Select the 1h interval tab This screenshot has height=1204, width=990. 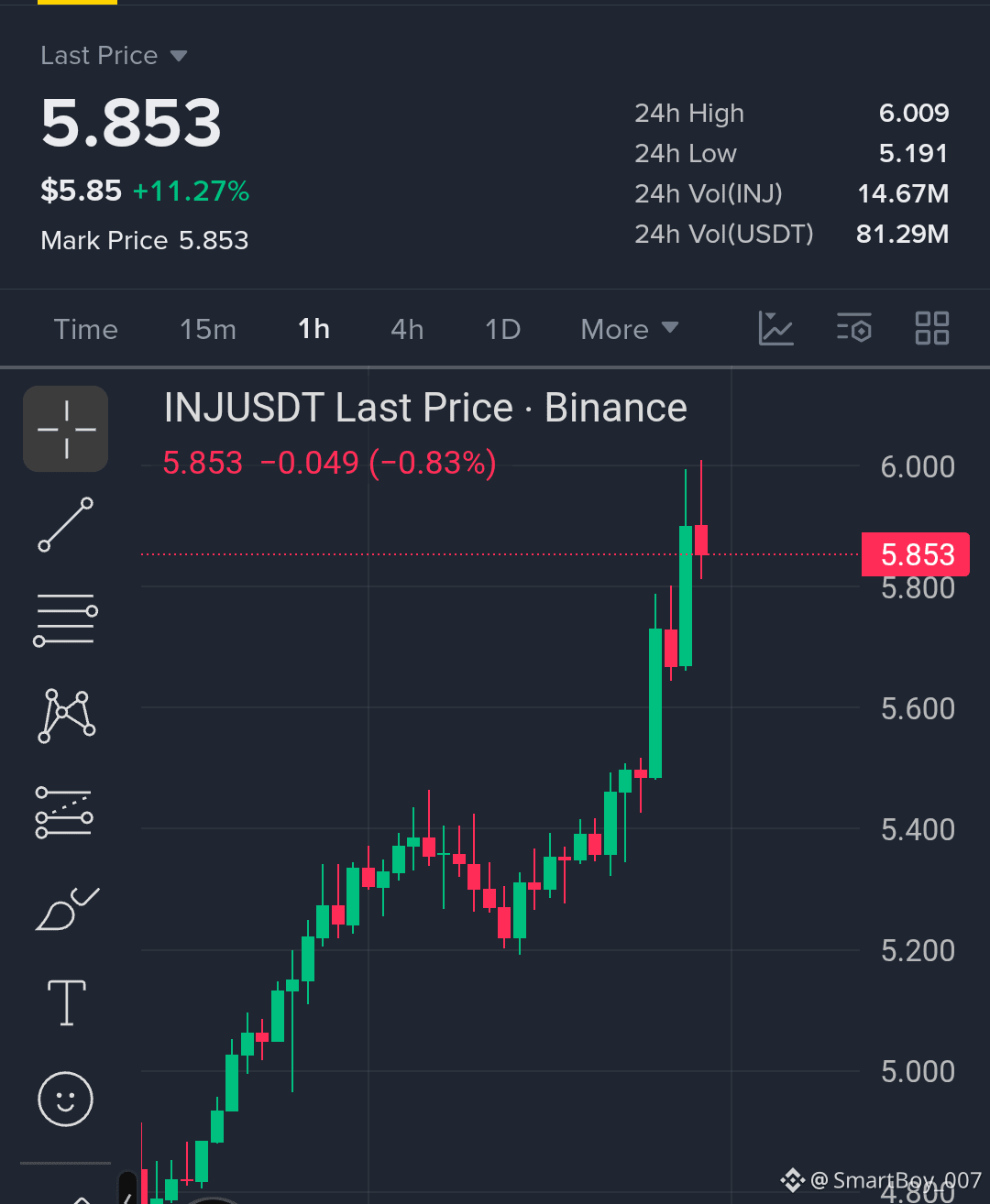[x=314, y=329]
